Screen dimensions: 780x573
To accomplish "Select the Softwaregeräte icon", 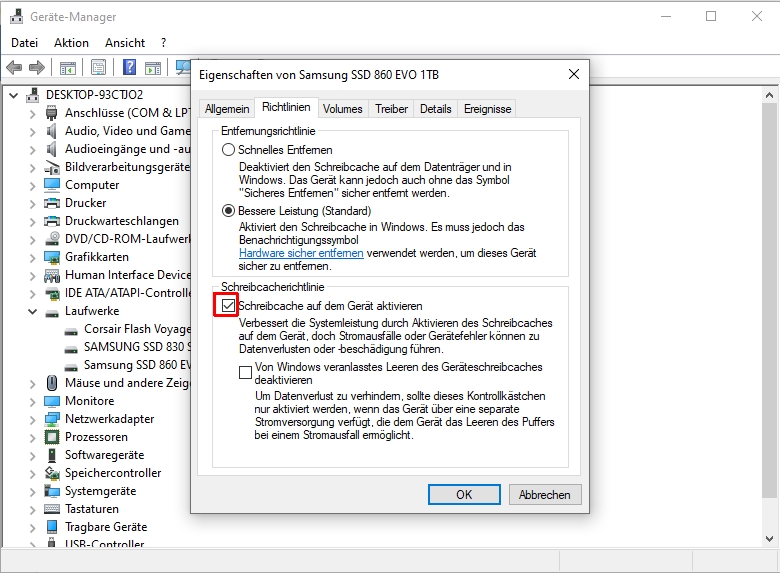I will click(x=52, y=455).
